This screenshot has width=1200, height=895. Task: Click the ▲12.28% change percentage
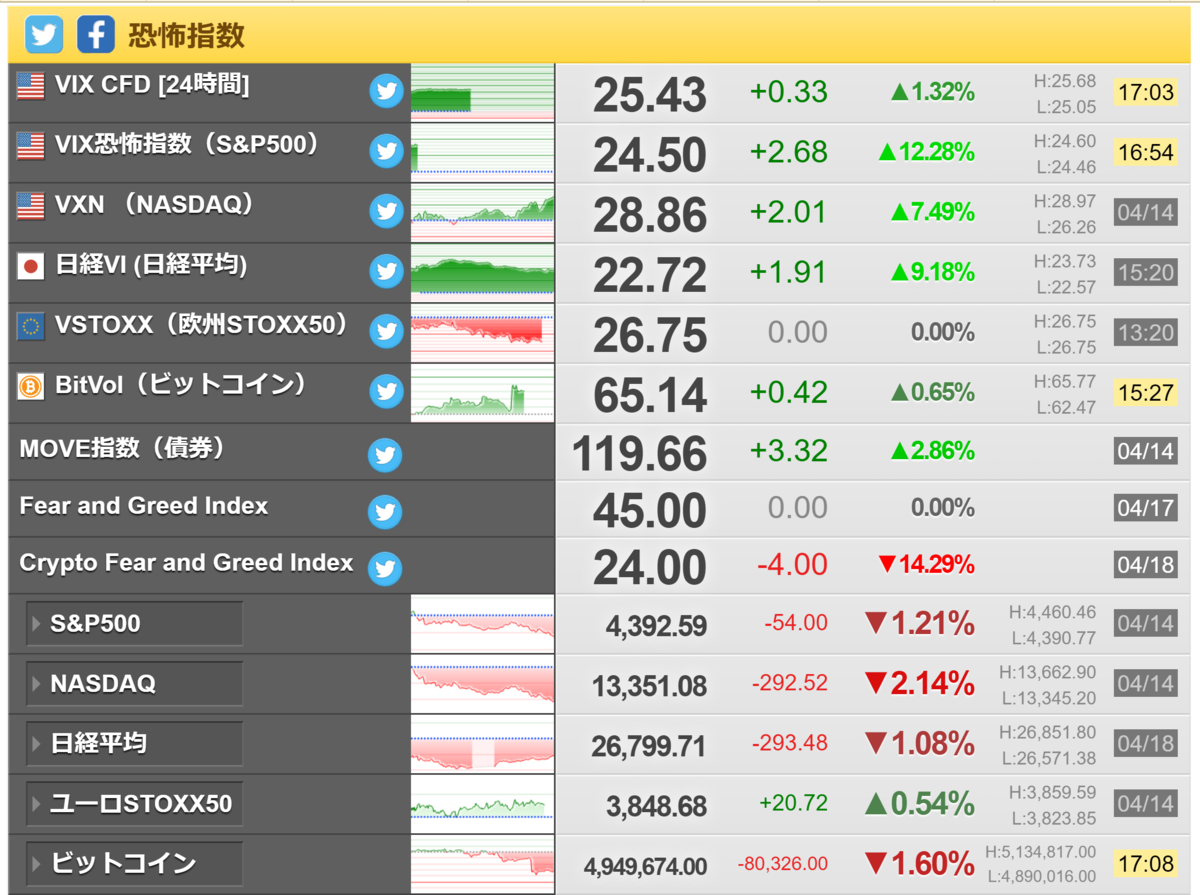[926, 152]
